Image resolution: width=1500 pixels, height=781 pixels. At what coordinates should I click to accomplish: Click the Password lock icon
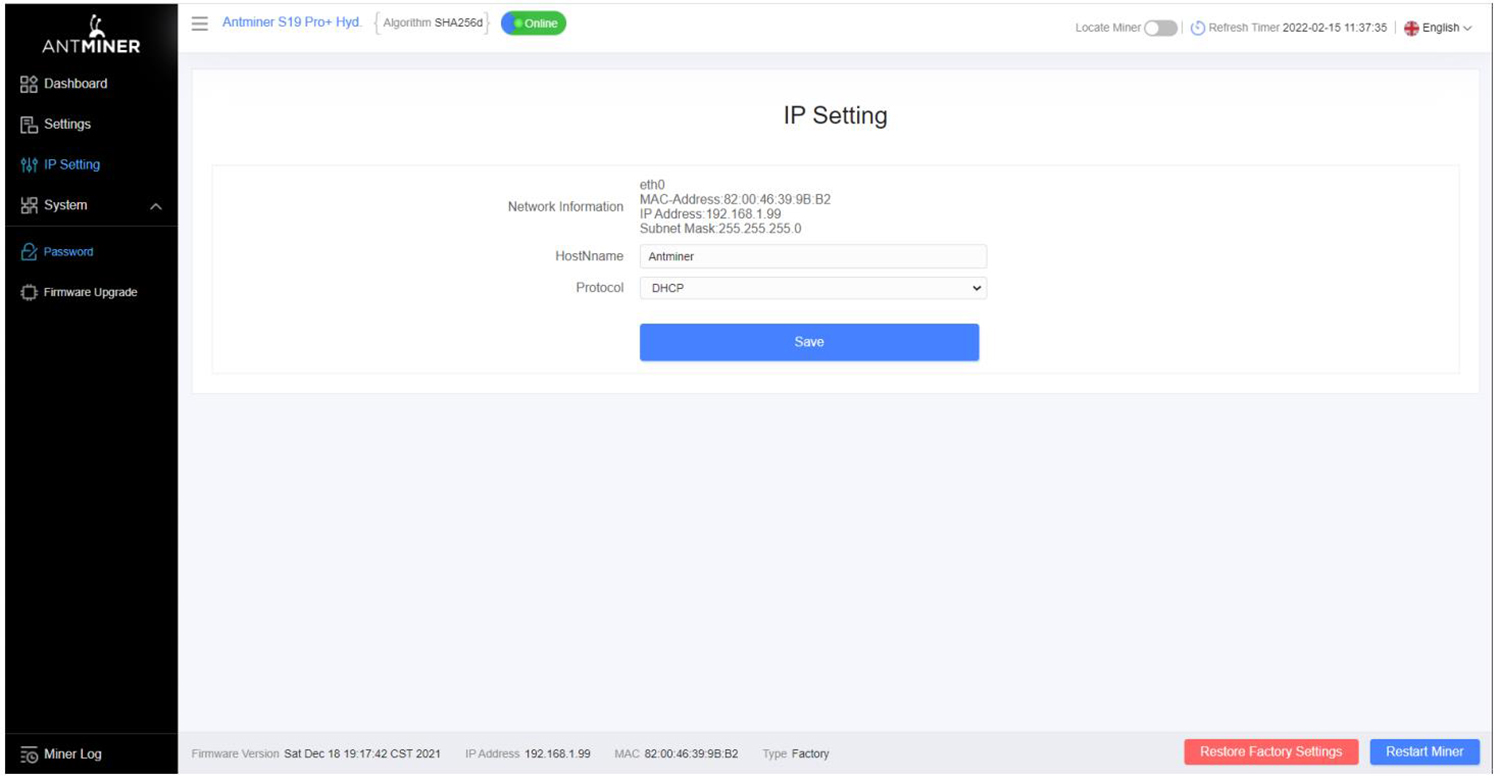coord(29,252)
